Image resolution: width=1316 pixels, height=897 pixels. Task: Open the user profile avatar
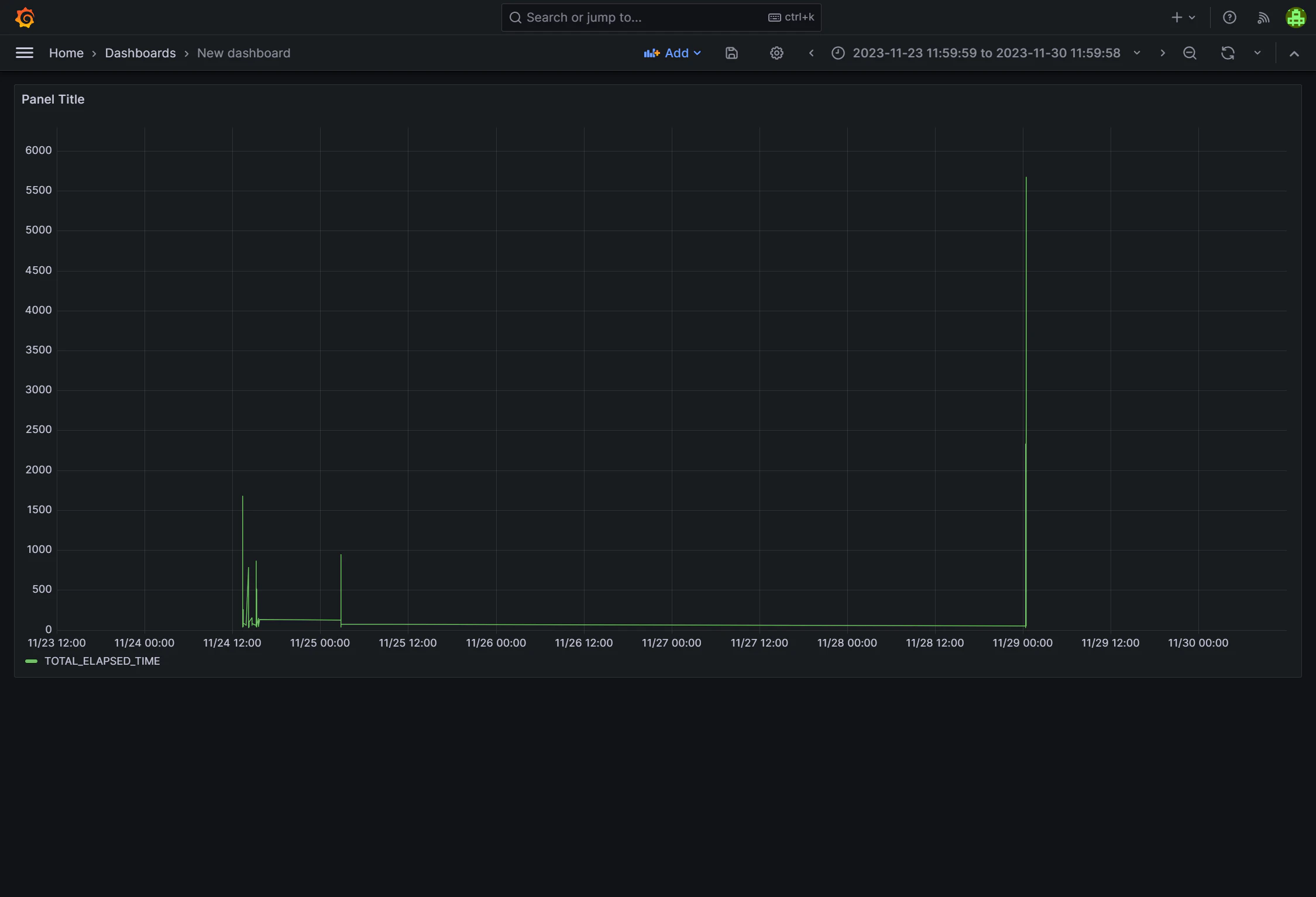[1296, 18]
